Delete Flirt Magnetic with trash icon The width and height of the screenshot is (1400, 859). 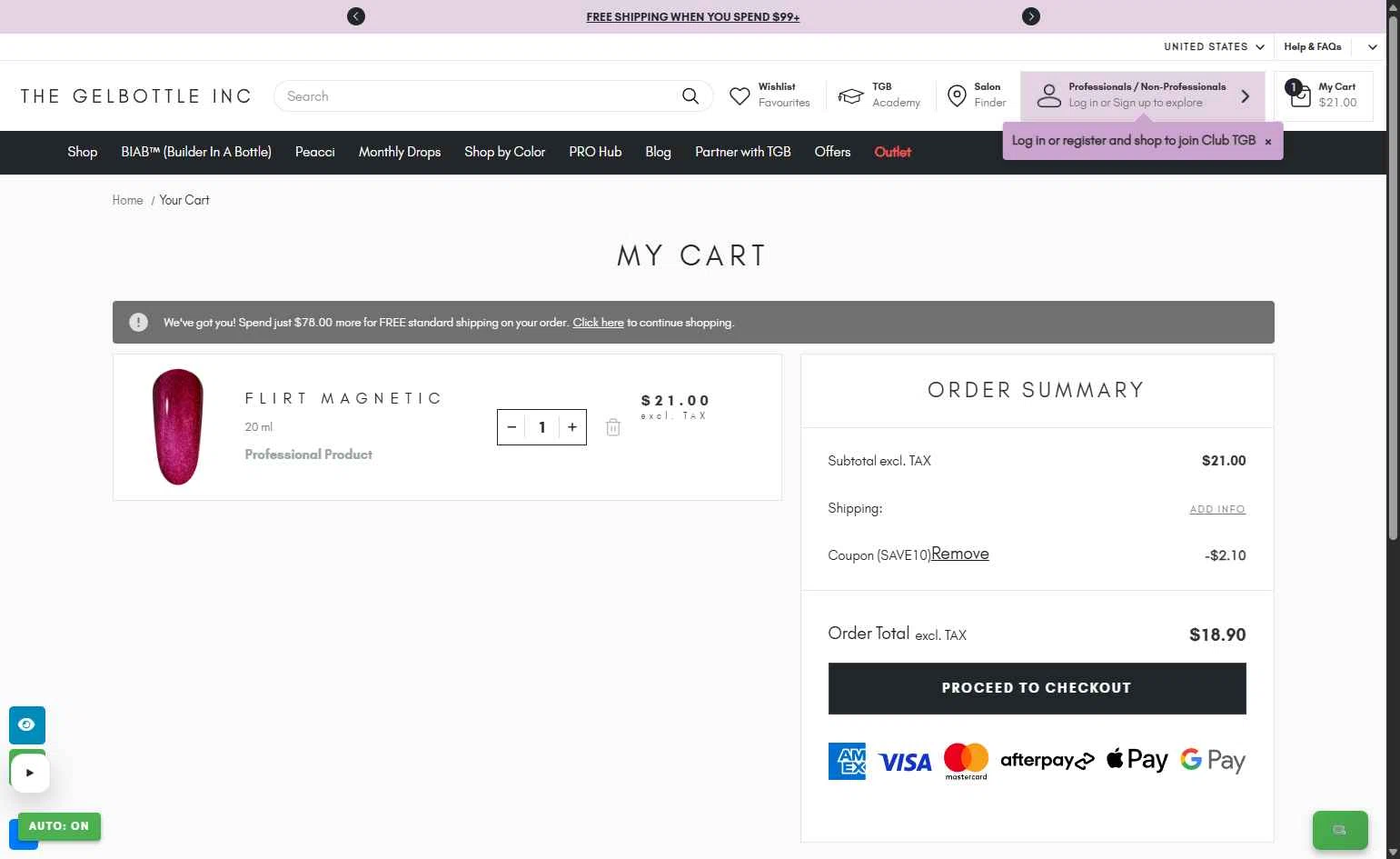tap(613, 427)
